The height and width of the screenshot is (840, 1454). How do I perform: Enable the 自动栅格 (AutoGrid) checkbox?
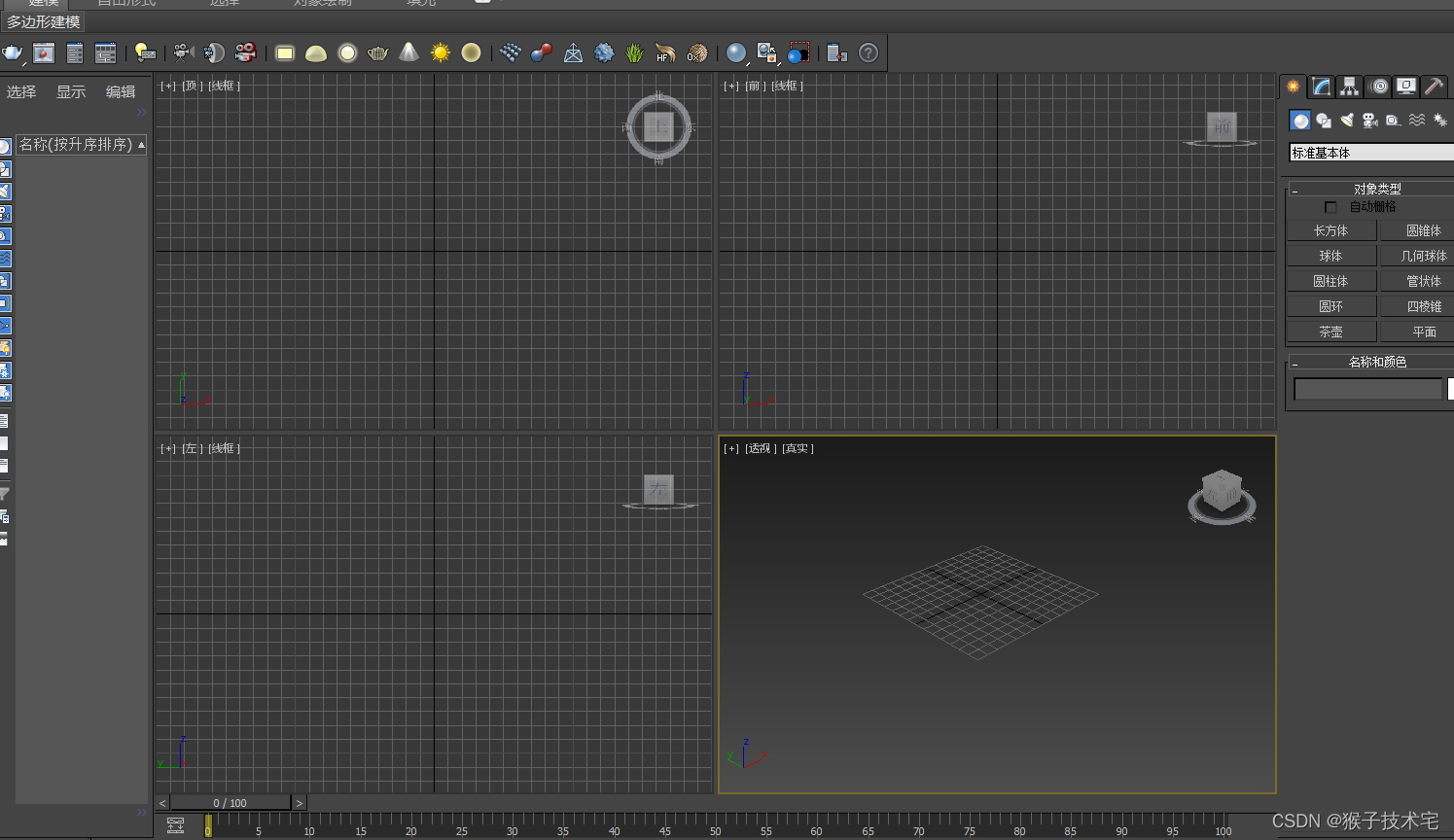point(1330,206)
